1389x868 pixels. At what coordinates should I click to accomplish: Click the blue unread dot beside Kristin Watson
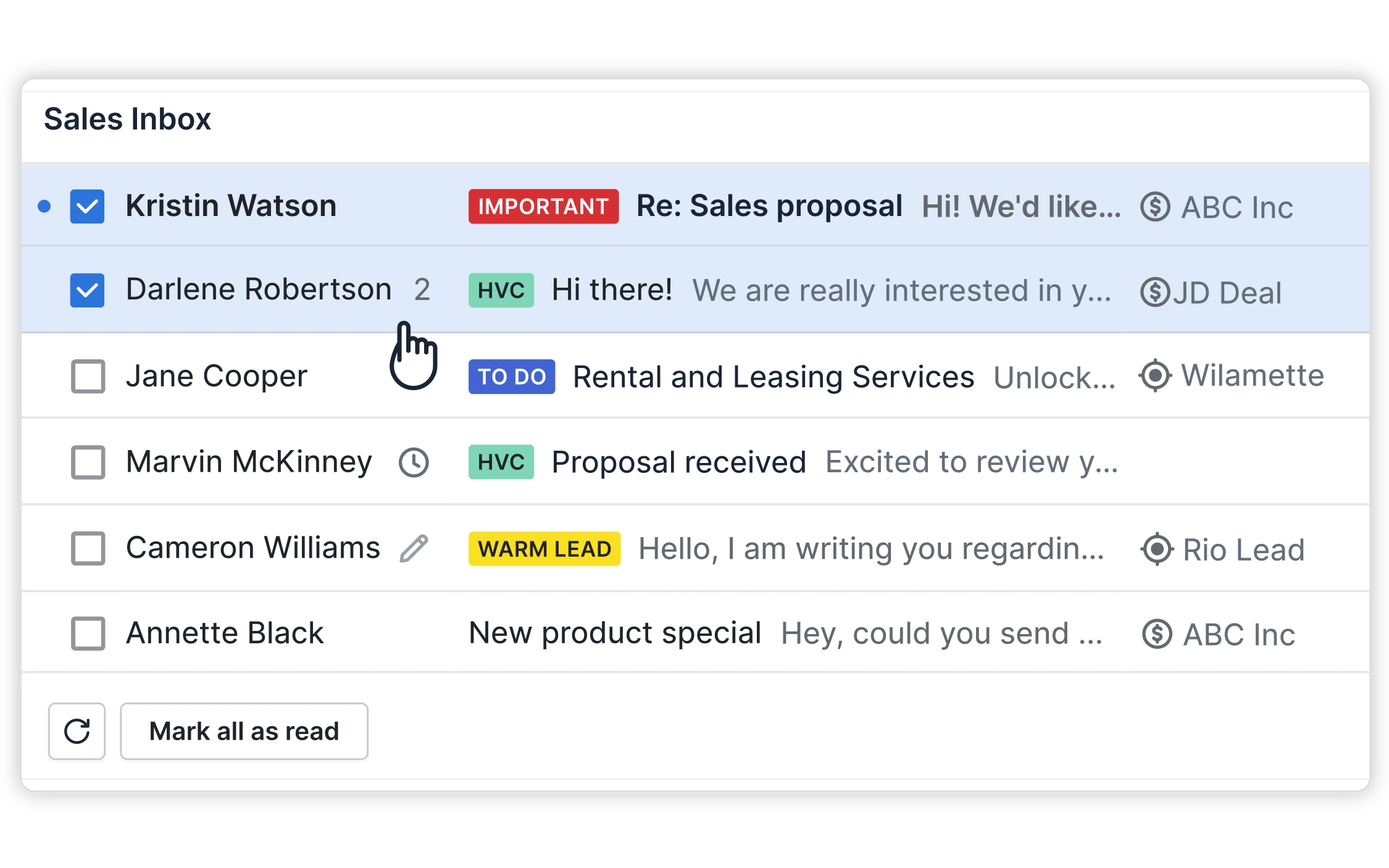click(44, 206)
